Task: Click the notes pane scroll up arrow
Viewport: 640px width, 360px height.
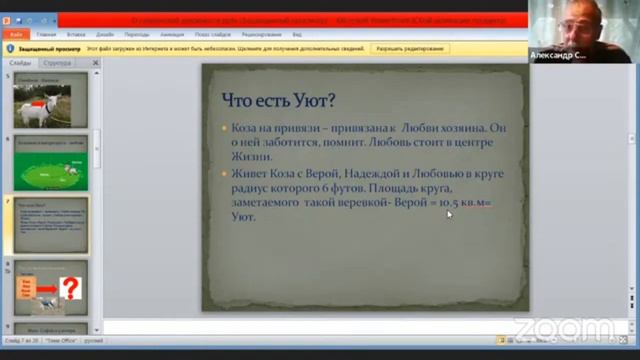Action: click(631, 323)
